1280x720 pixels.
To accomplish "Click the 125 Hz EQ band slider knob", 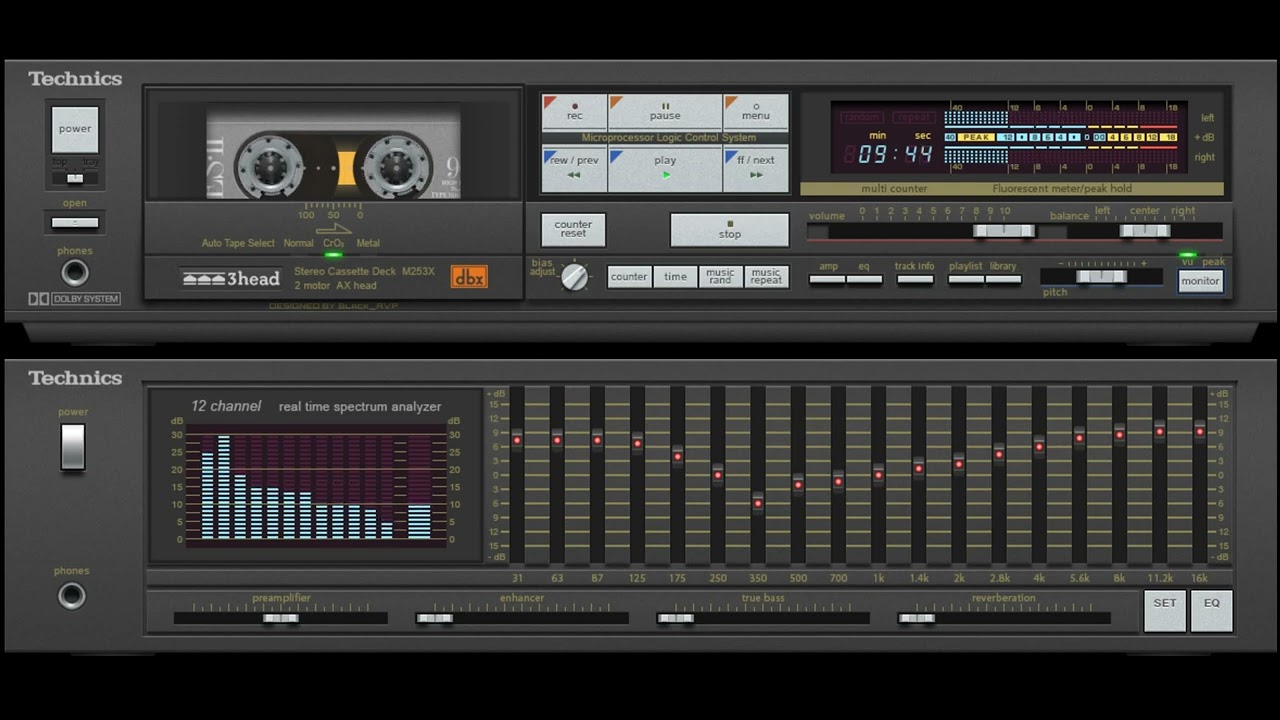I will click(637, 443).
